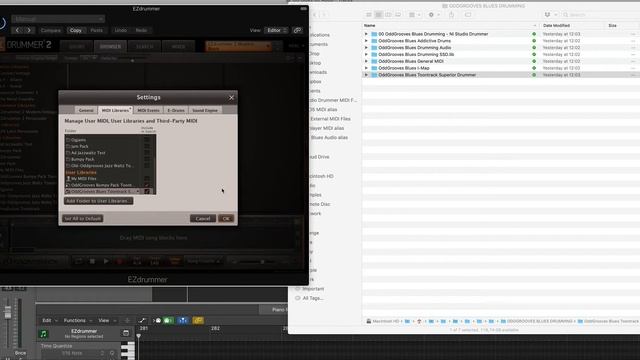Select Important tag in Finder sidebar
640x360 pixels.
(x=309, y=289)
